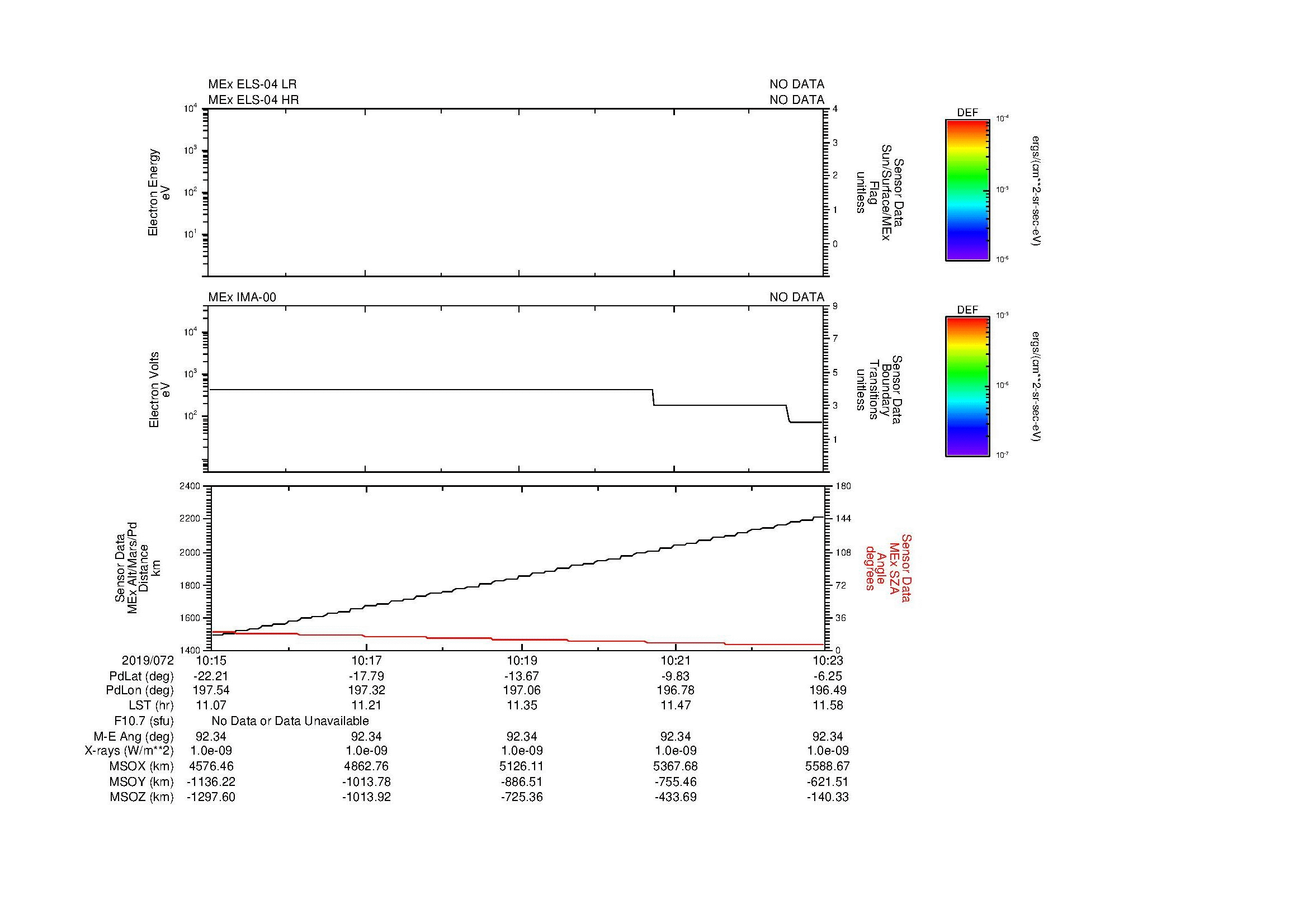Screen dimensions: 1308x924
Task: Click PdLat value -22.21
Action: tap(211, 676)
